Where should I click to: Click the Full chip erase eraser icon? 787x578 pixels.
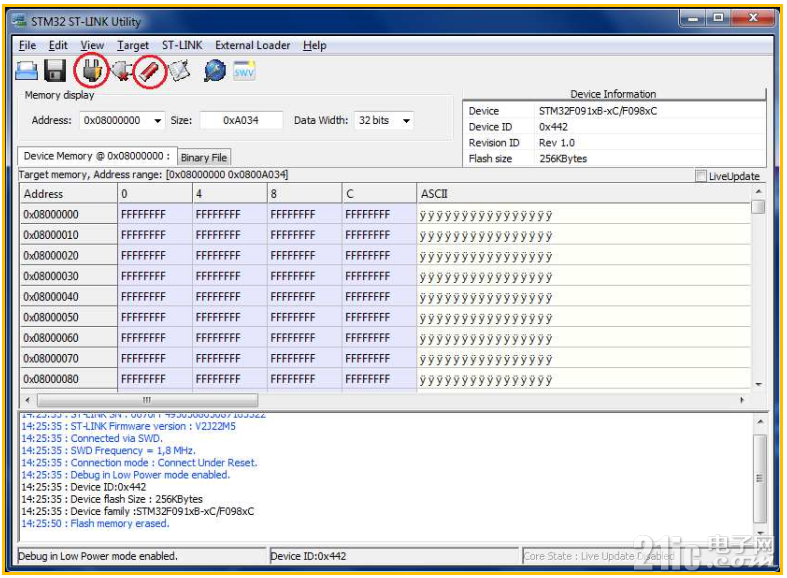tap(150, 71)
